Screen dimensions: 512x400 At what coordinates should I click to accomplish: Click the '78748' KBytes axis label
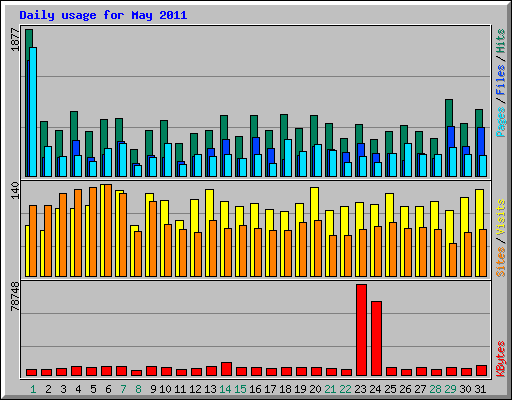pyautogui.click(x=16, y=296)
